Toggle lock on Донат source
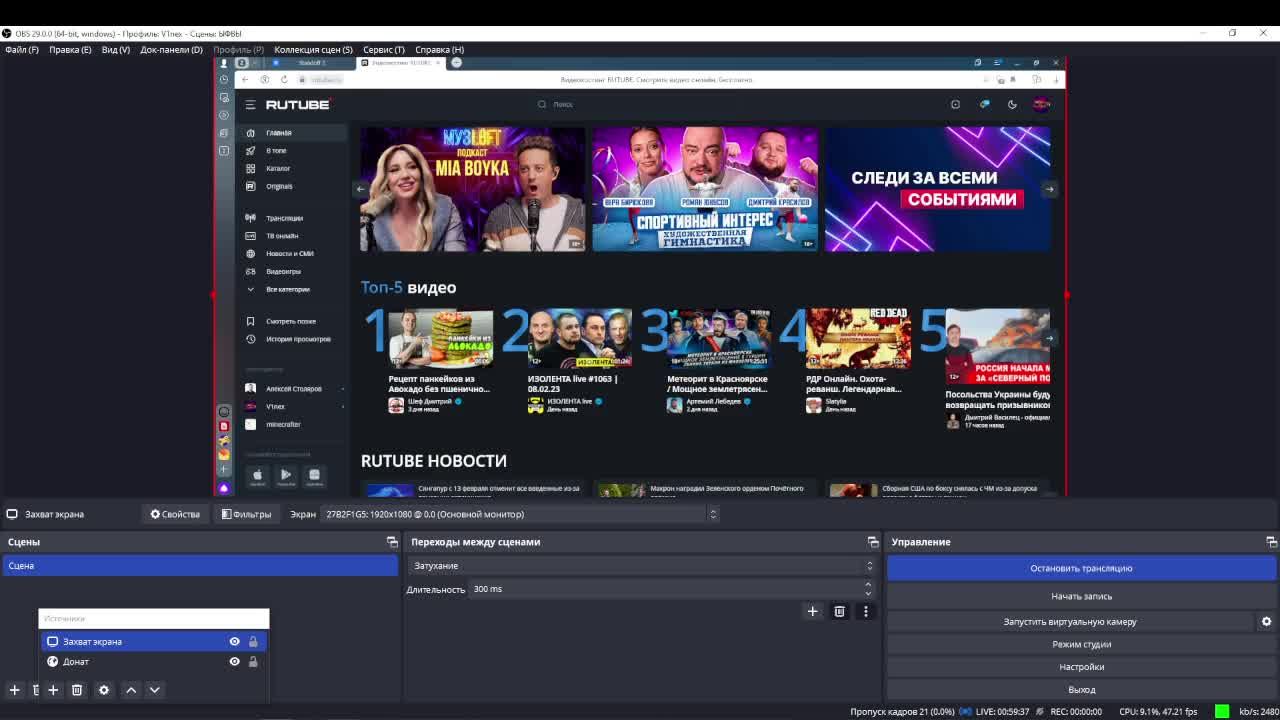This screenshot has width=1280, height=720. click(253, 662)
